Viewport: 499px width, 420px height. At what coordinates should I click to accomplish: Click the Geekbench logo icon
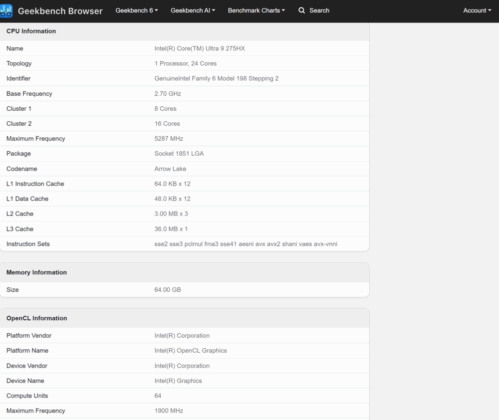click(6, 11)
